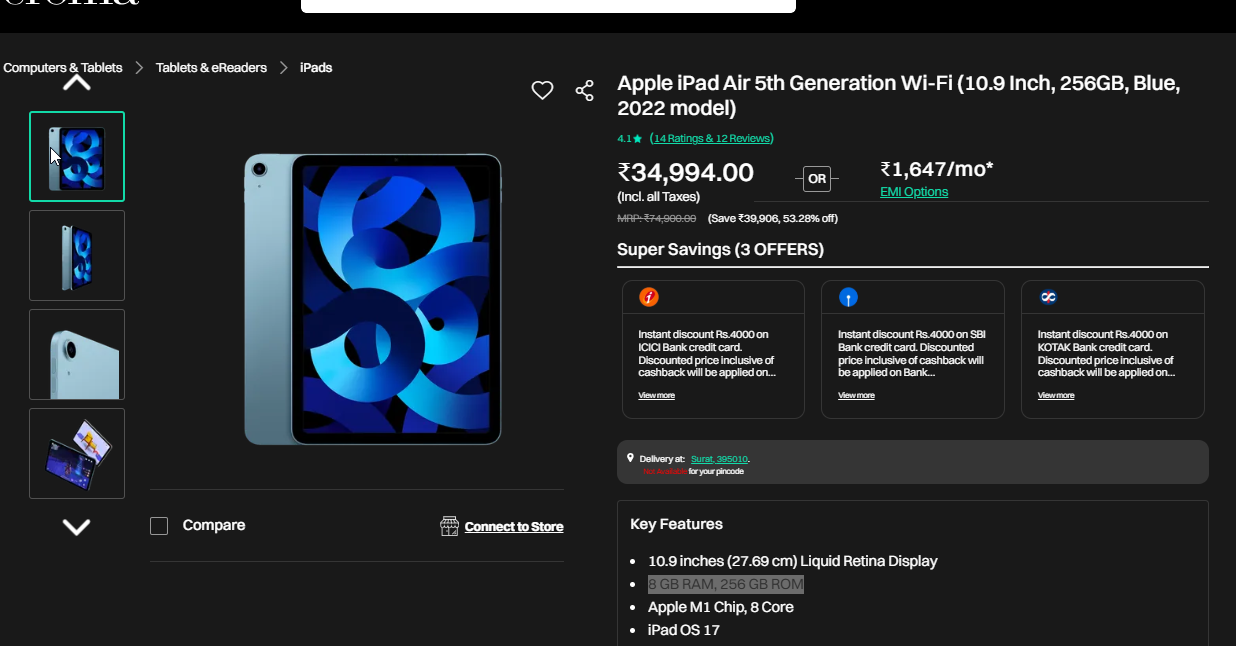Click View more on the SBI offer
Viewport: 1236px width, 646px height.
pyautogui.click(x=856, y=396)
